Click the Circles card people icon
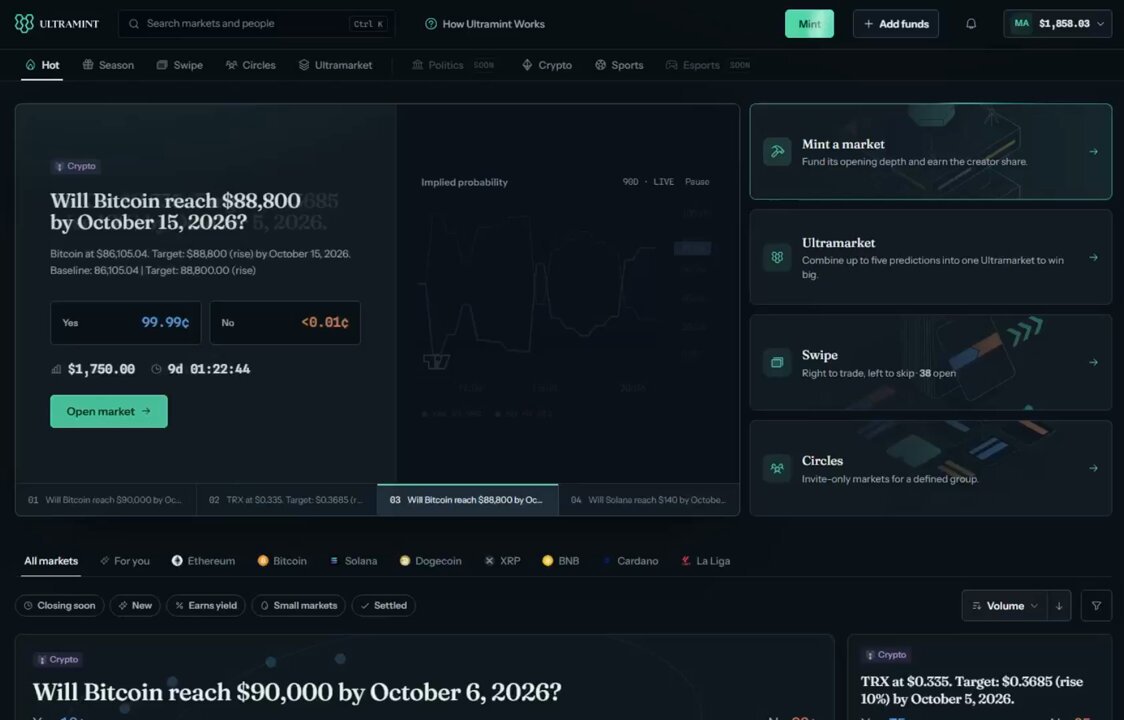This screenshot has height=720, width=1124. [777, 468]
